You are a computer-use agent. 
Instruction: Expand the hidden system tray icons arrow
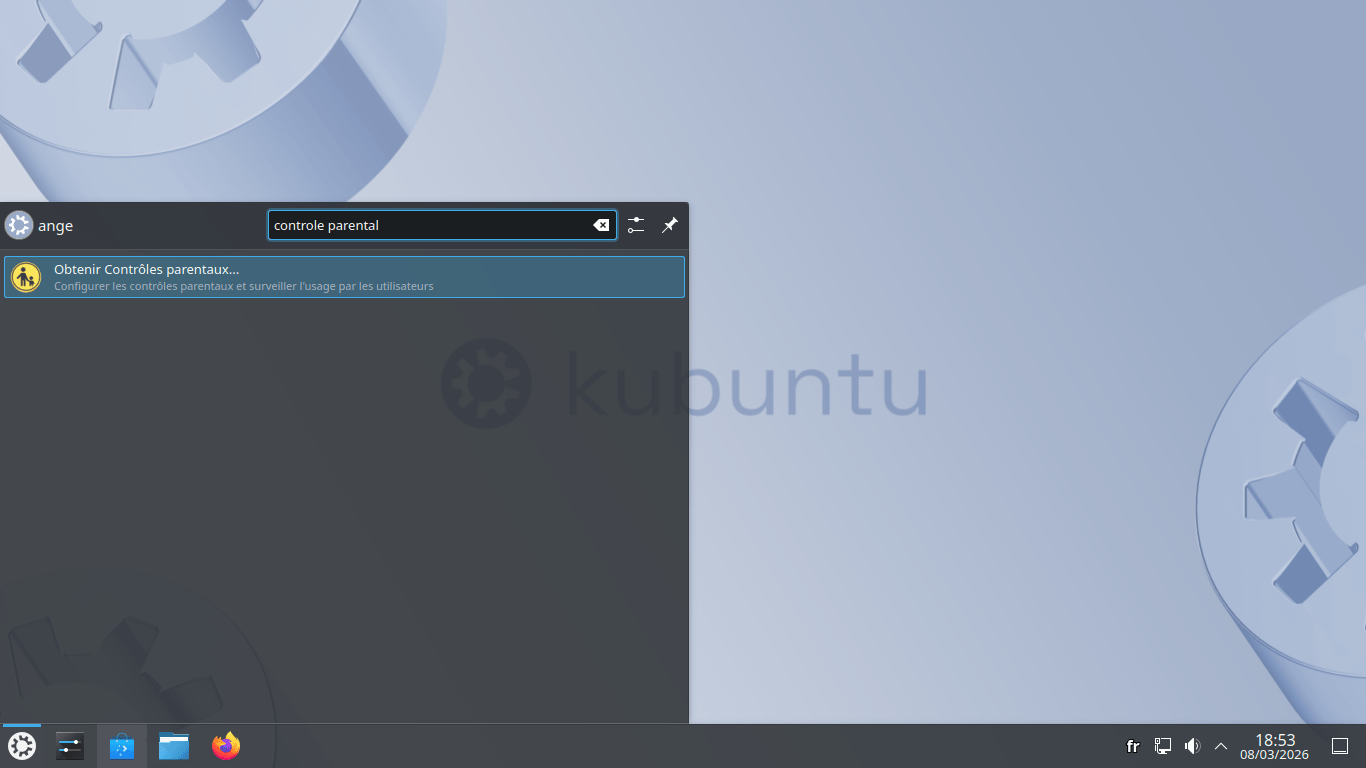point(1221,746)
